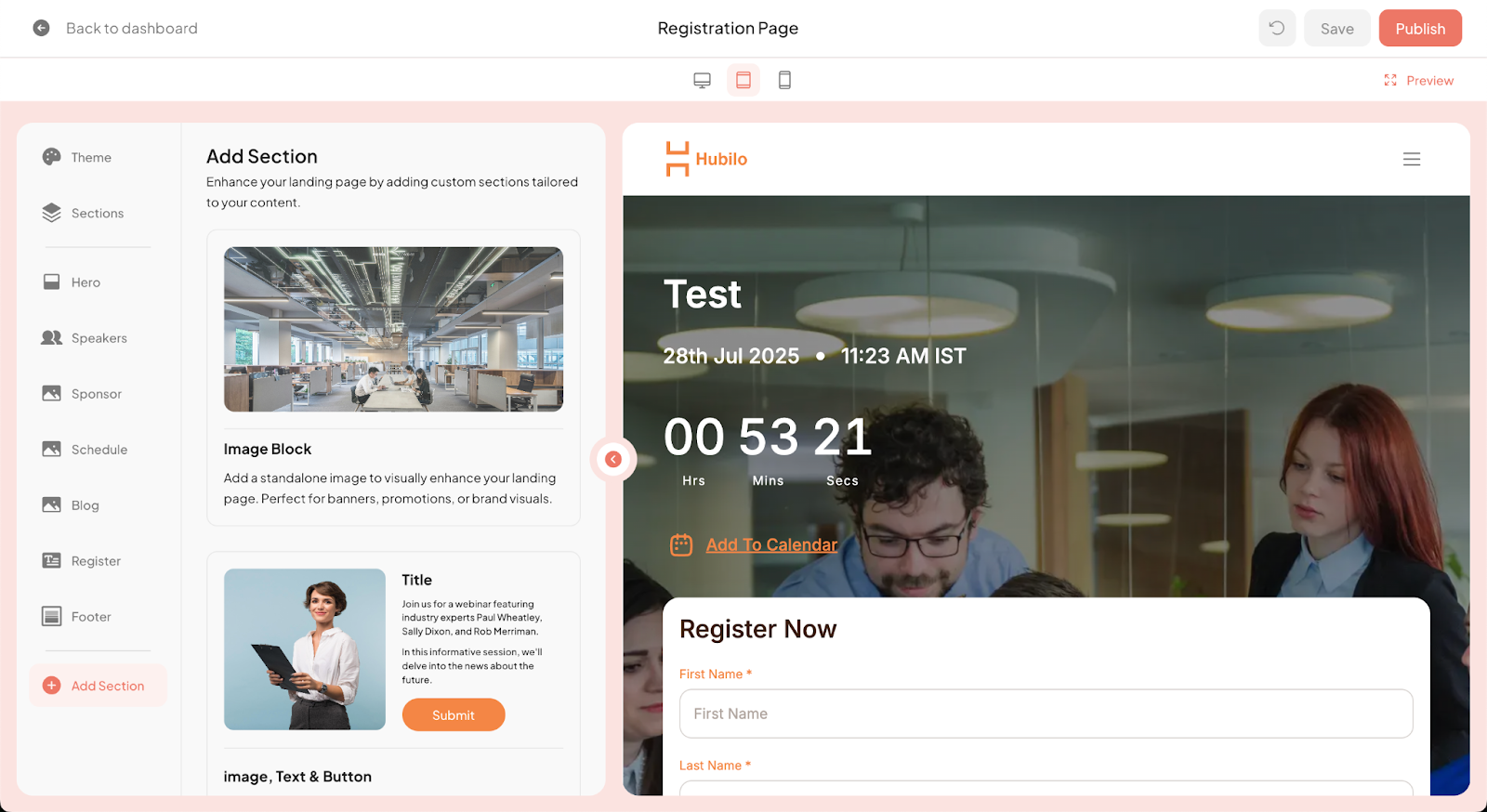This screenshot has height=812, width=1487.
Task: Click the back arrow icon near dashboard
Action: 41,28
